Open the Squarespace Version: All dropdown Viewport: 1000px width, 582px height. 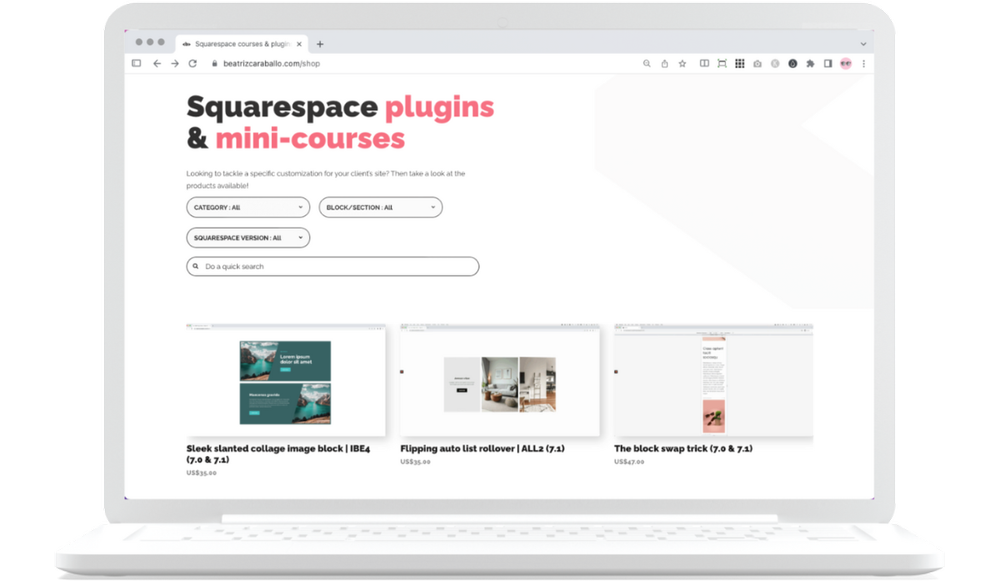pyautogui.click(x=248, y=238)
